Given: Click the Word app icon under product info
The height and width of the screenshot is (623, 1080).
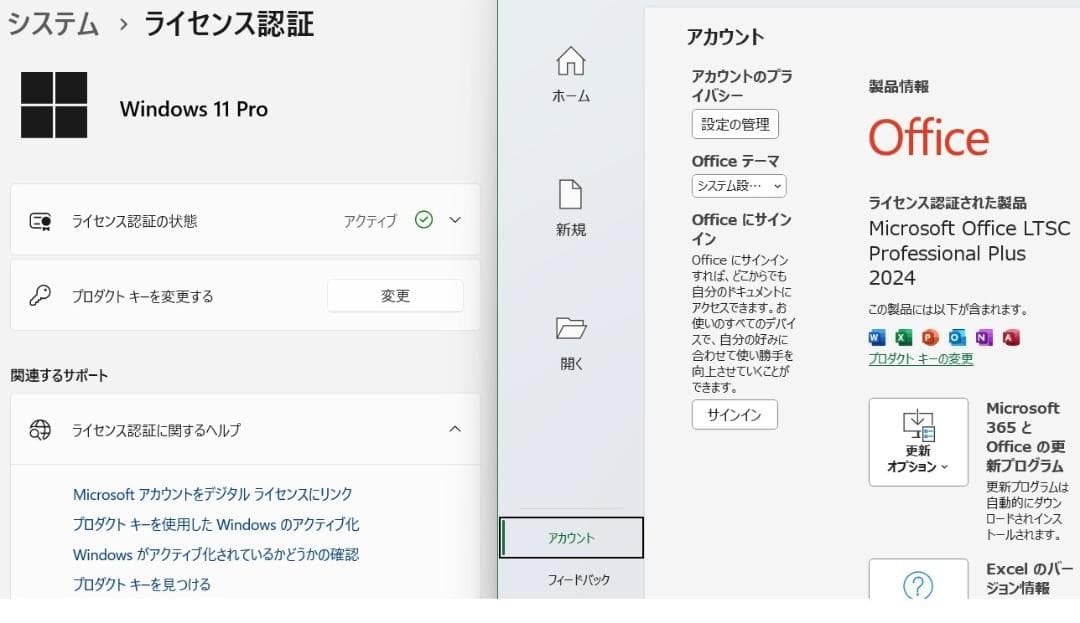Looking at the screenshot, I should pyautogui.click(x=876, y=338).
